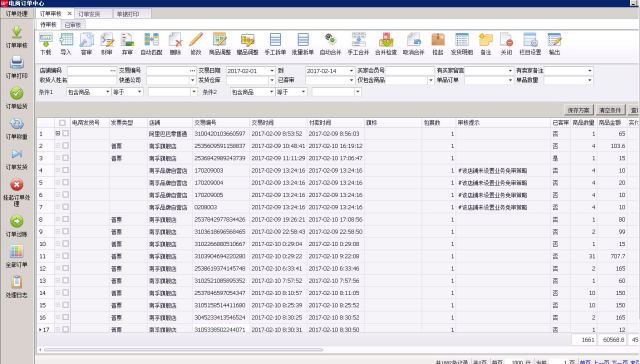Check the checkbox for row 10

pyautogui.click(x=65, y=244)
